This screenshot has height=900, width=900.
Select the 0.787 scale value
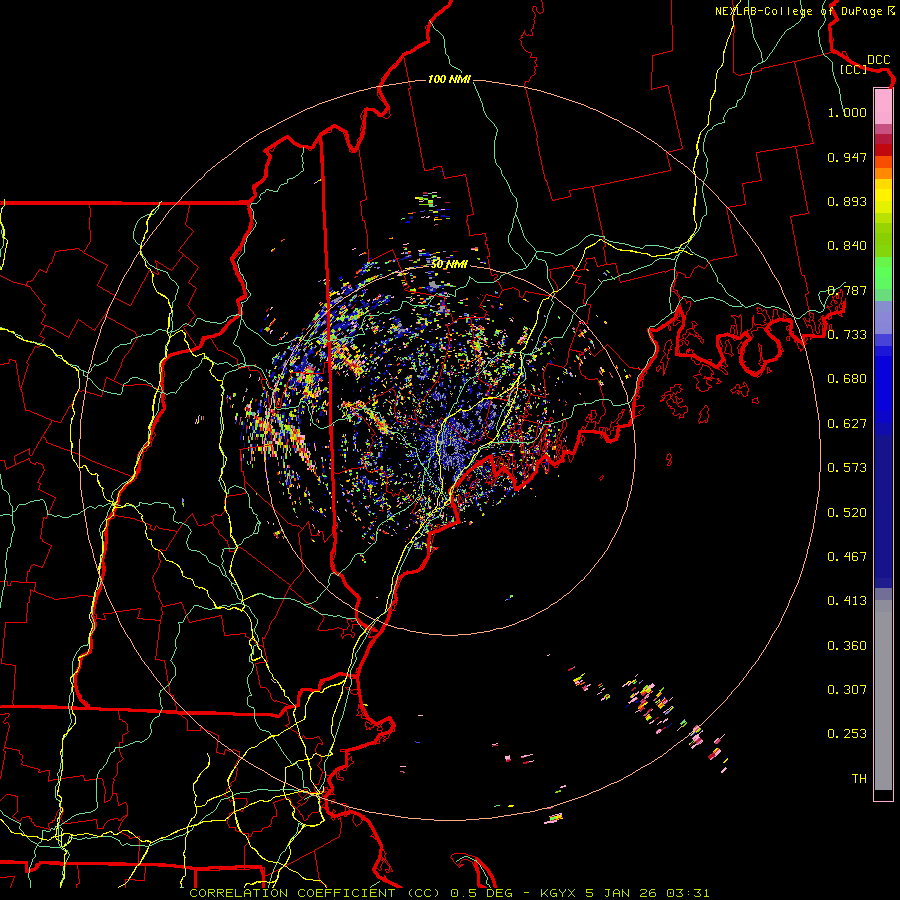[x=847, y=290]
